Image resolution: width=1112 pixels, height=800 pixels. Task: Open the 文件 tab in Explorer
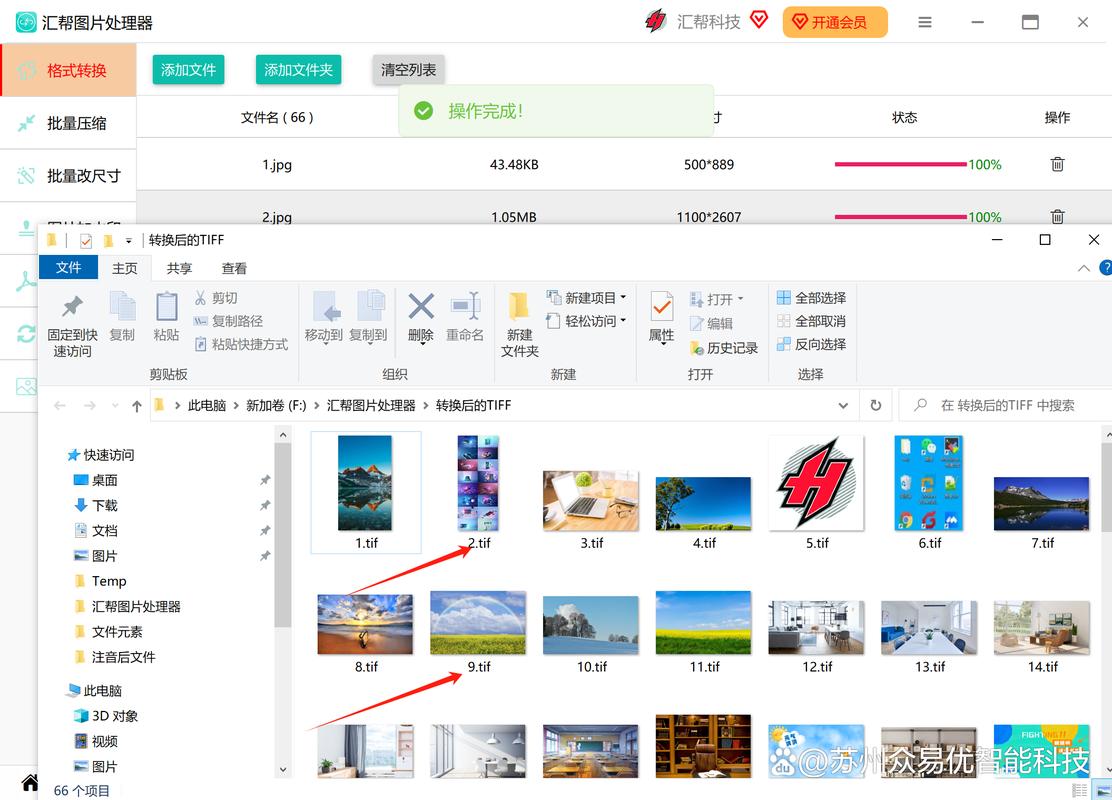tap(69, 267)
